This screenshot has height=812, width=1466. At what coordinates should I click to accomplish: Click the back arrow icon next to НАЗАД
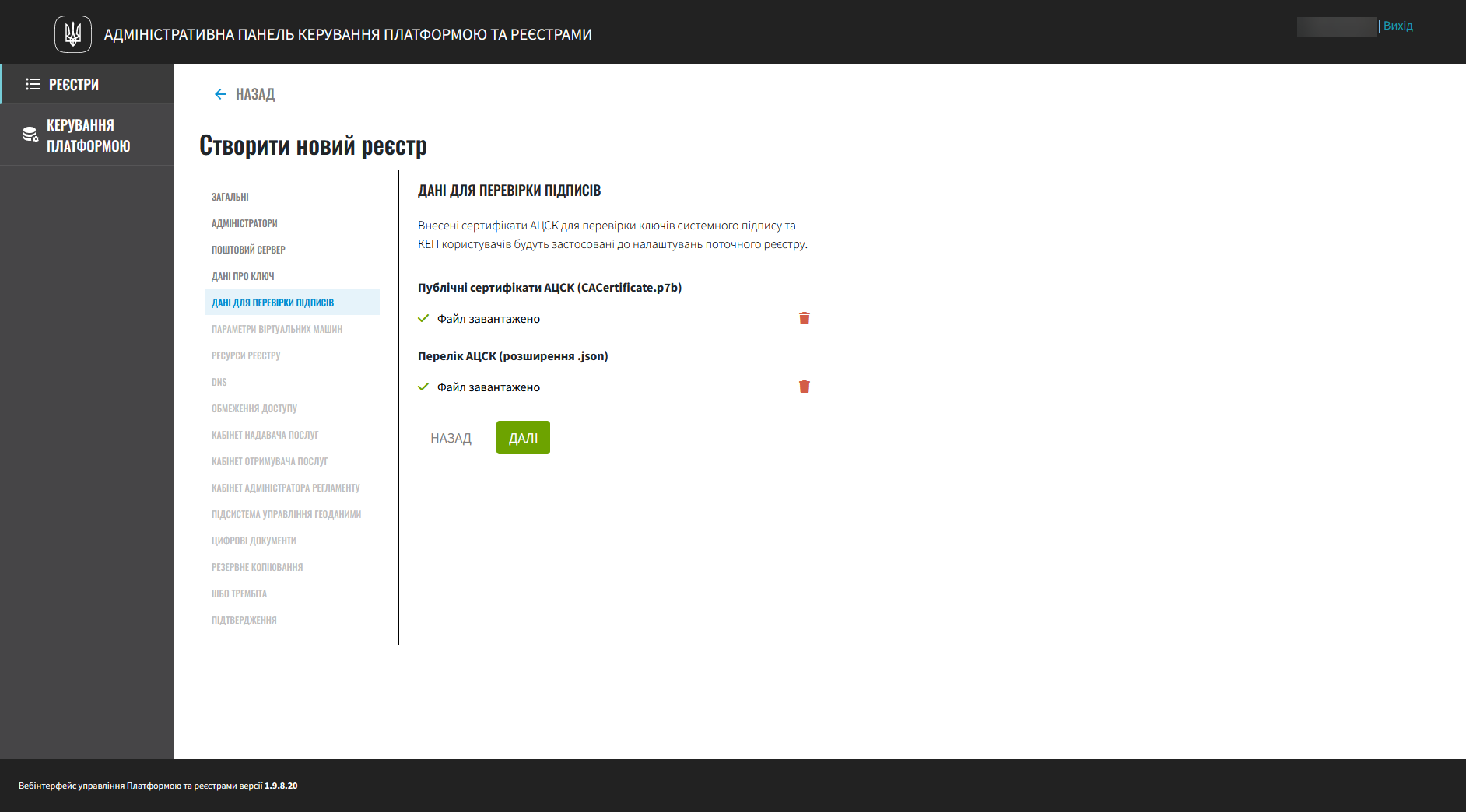click(220, 94)
